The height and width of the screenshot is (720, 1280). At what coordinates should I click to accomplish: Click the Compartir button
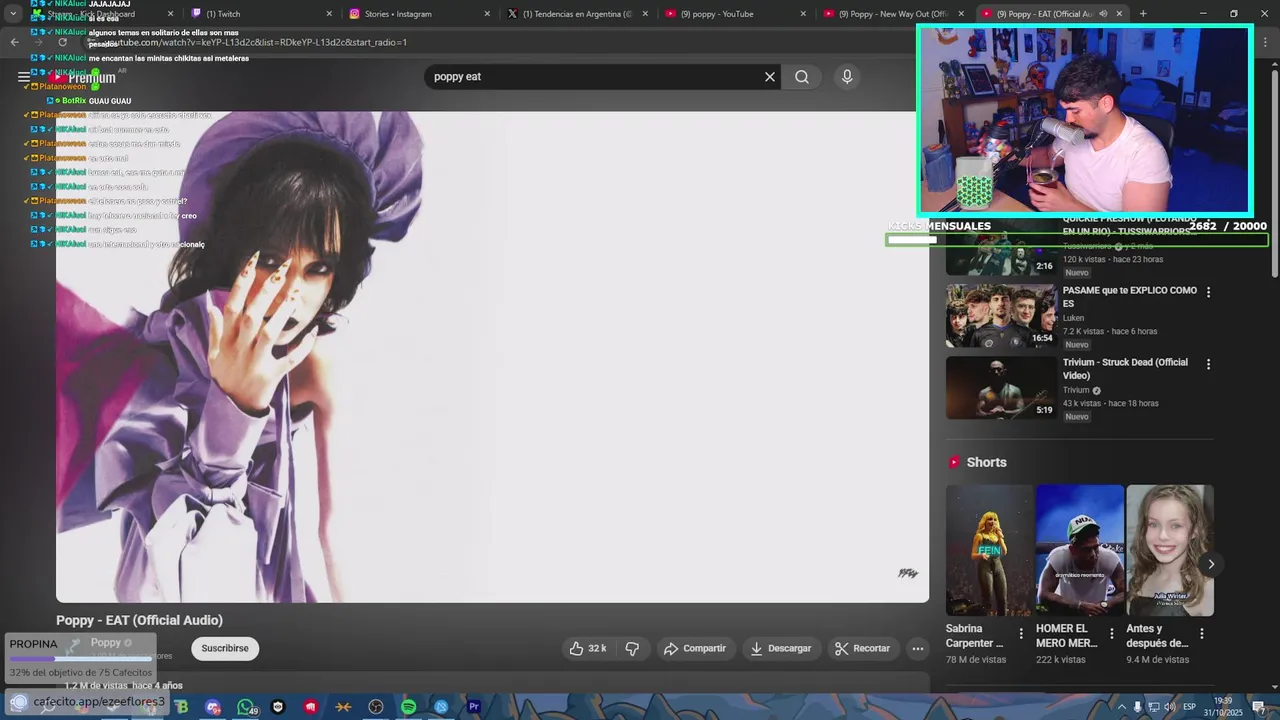695,648
